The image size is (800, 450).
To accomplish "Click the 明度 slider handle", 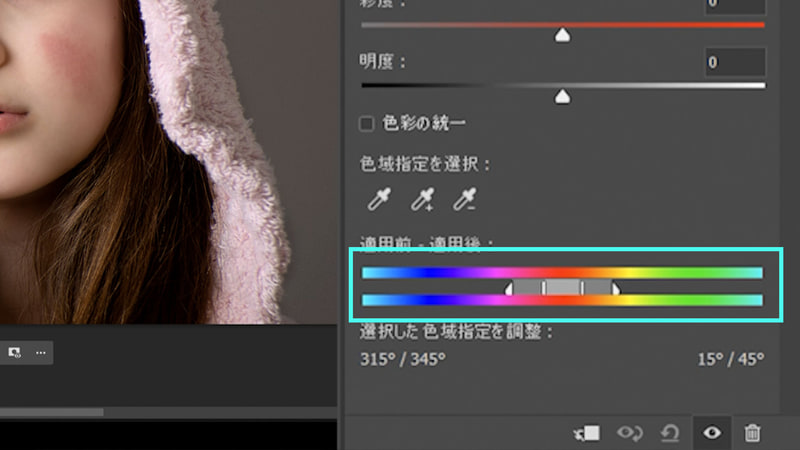I will (562, 96).
